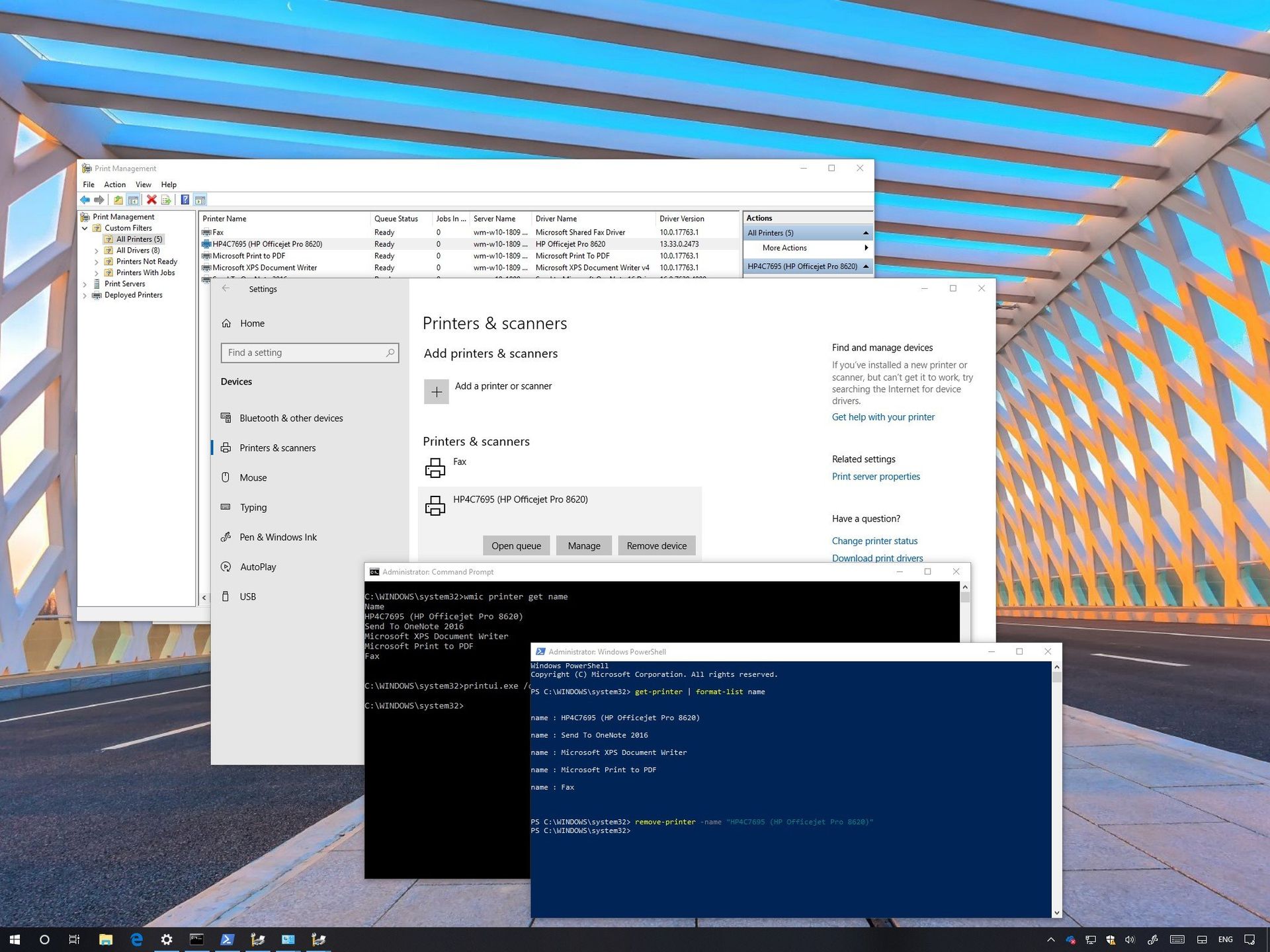Collapse the All Printers (5) actions panel
Screen dimensions: 1270x952
tap(866, 233)
